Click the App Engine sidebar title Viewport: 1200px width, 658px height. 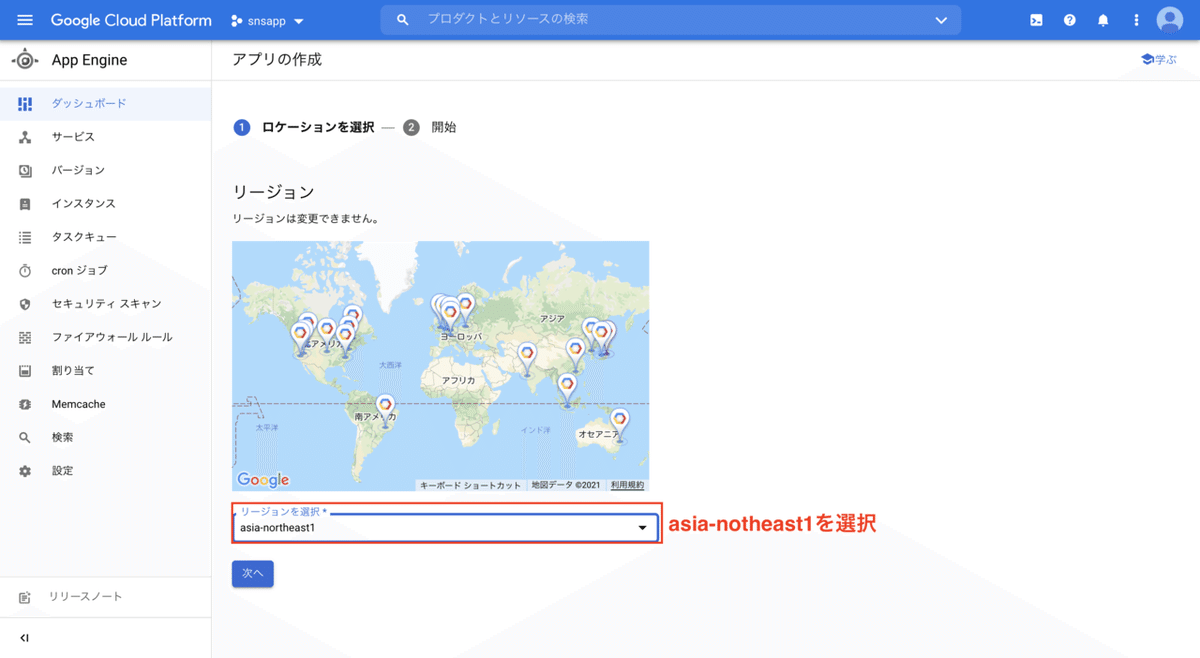(x=89, y=60)
